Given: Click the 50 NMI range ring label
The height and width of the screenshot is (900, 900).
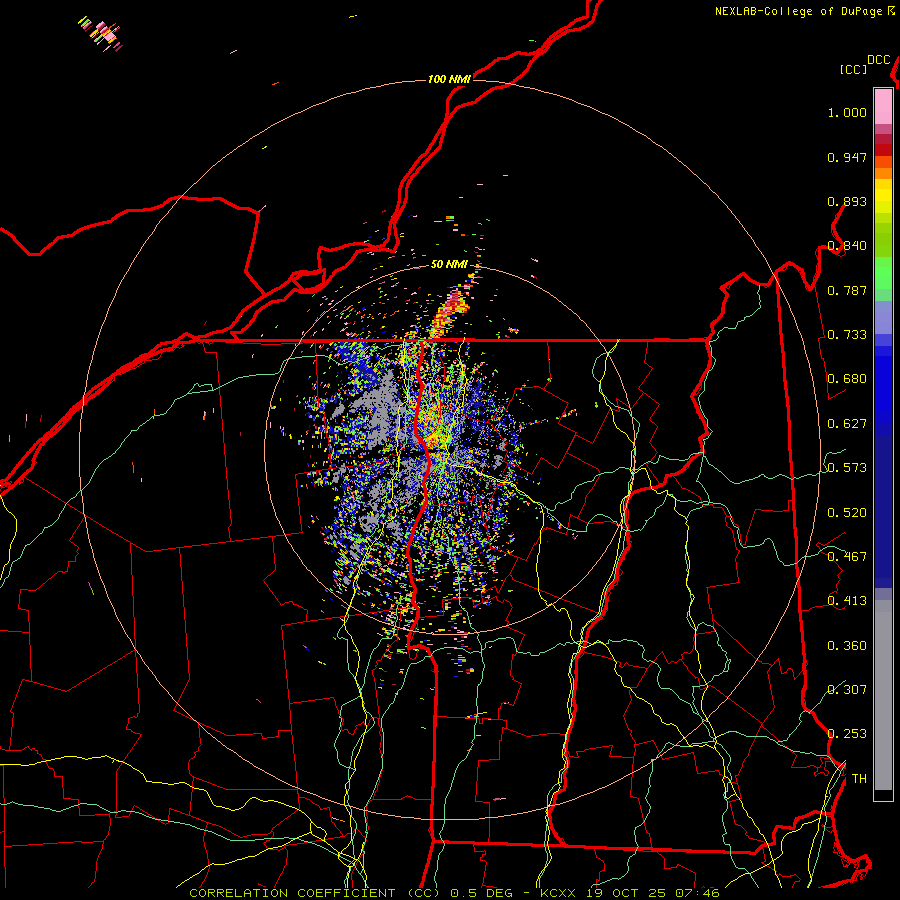Looking at the screenshot, I should [x=449, y=264].
